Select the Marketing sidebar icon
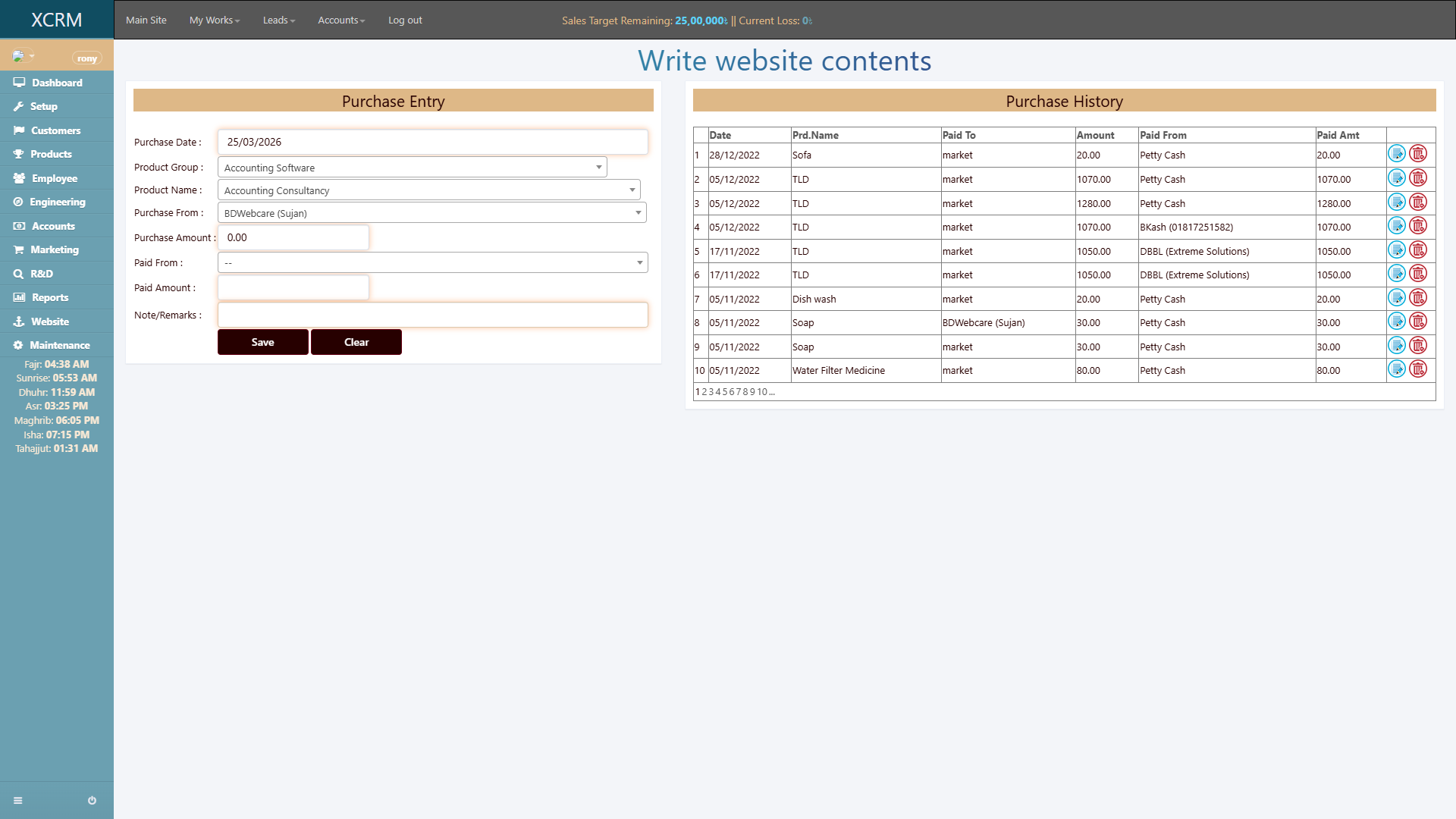The height and width of the screenshot is (819, 1456). coord(20,249)
